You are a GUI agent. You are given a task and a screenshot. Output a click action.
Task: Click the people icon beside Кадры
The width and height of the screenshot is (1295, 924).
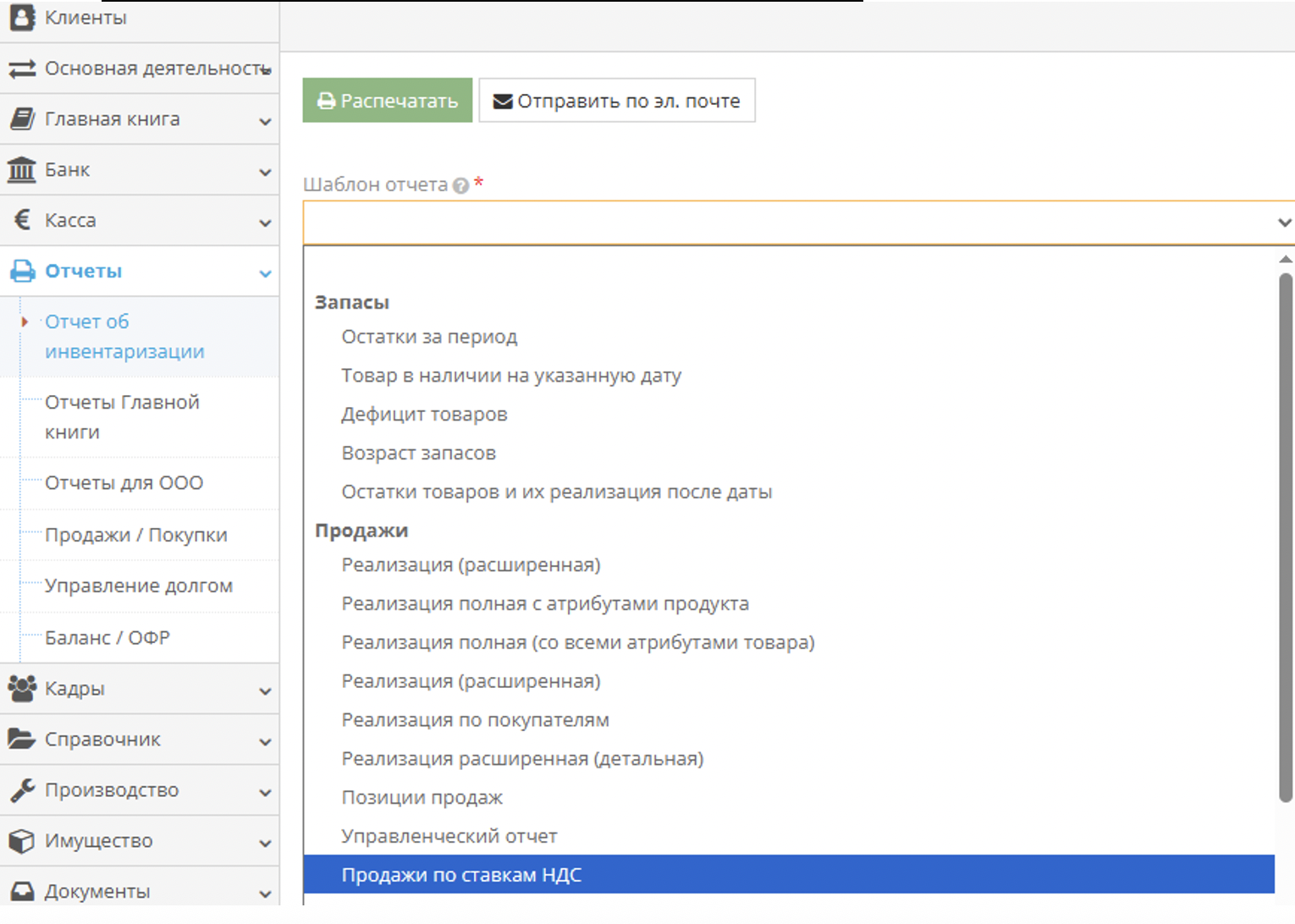point(22,688)
